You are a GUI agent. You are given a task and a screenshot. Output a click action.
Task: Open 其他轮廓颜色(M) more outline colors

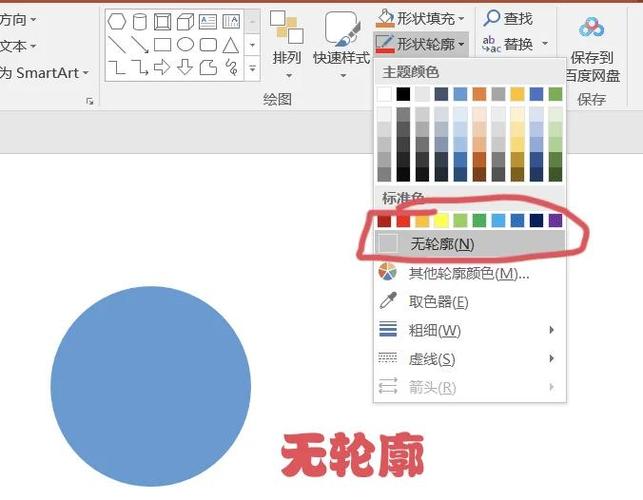click(470, 273)
